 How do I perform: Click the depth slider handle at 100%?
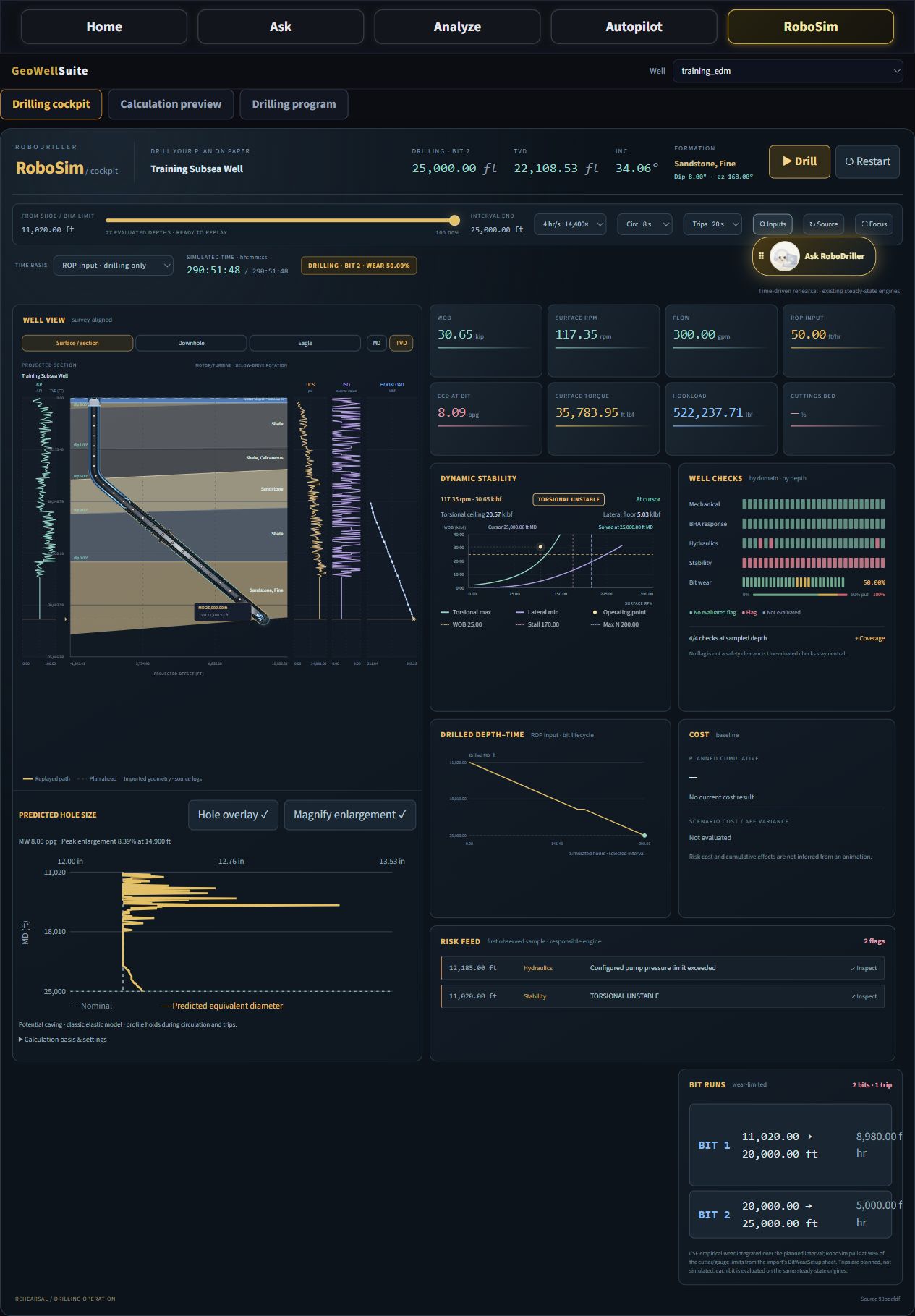454,220
